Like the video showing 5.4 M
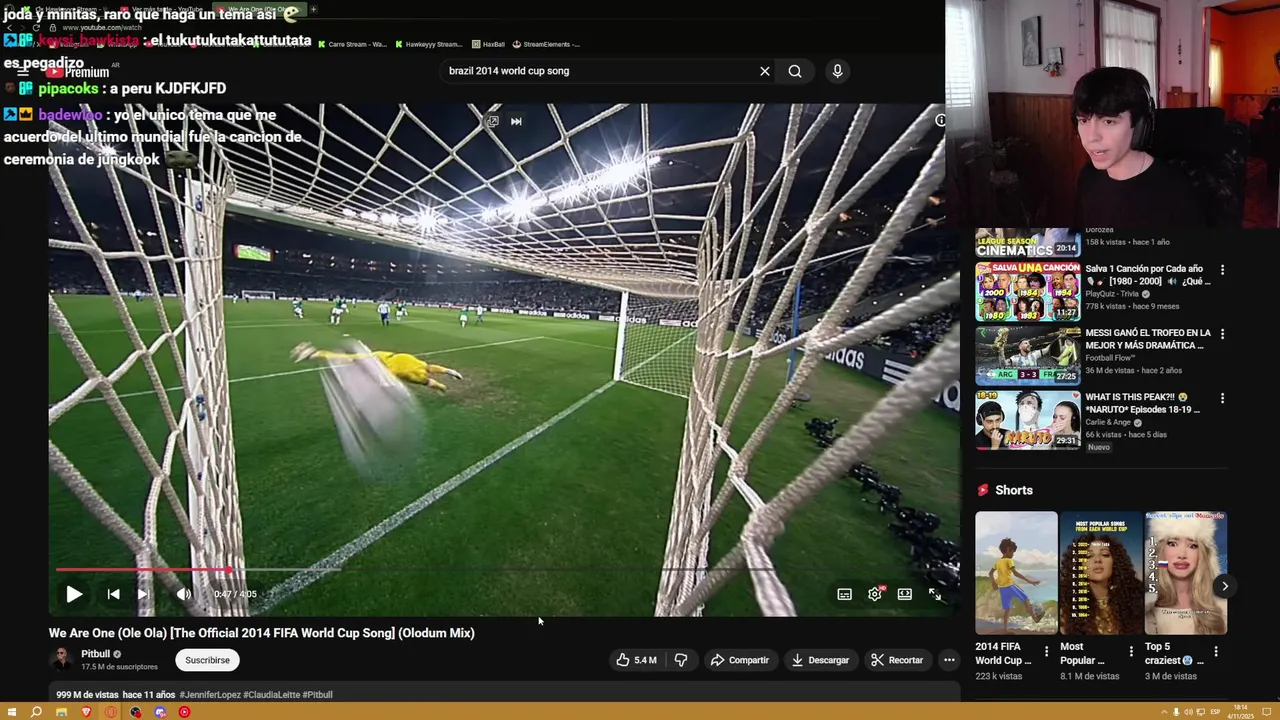1280x720 pixels. pyautogui.click(x=637, y=660)
